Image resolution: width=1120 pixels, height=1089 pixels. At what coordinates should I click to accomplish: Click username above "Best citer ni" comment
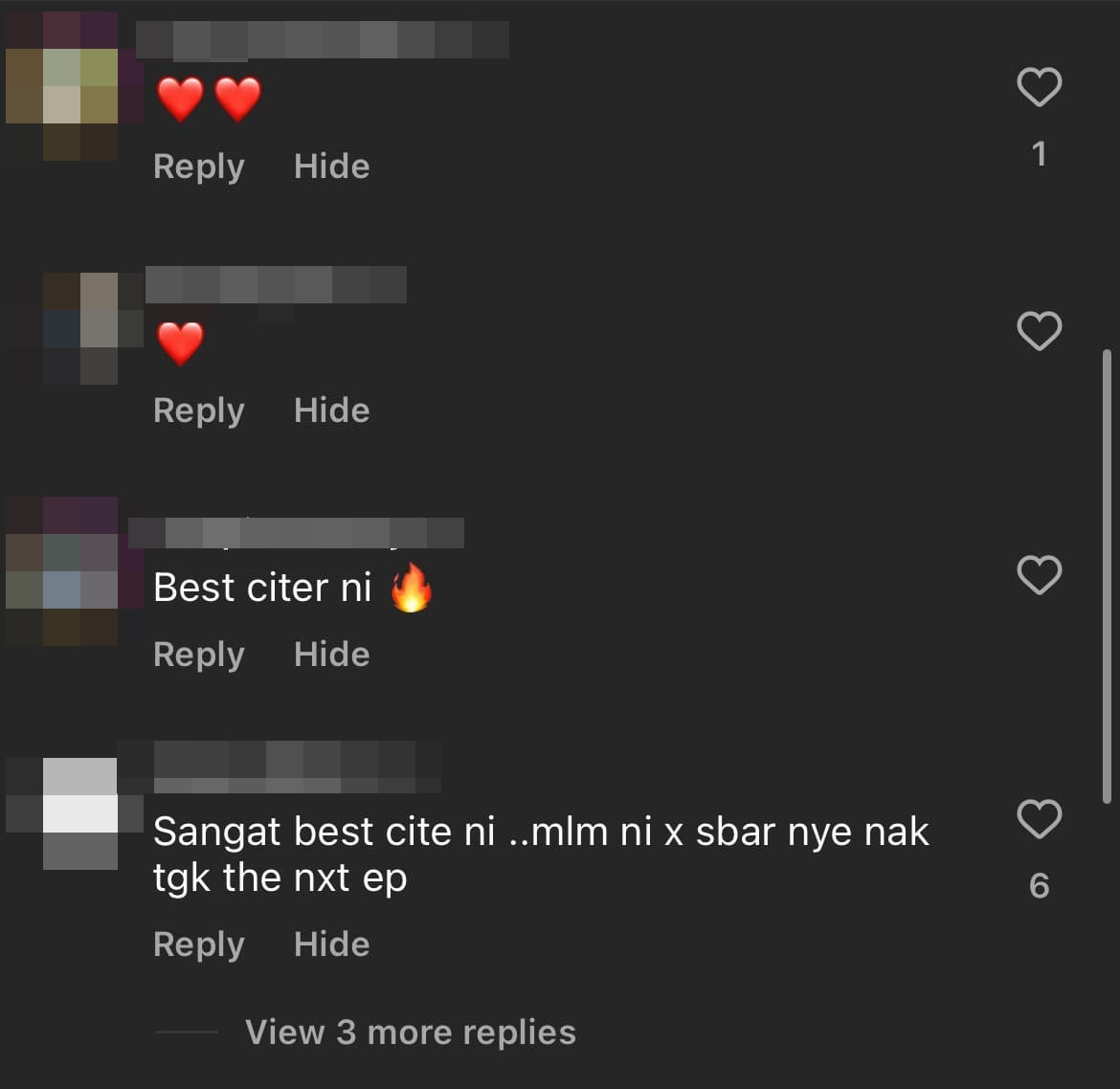pyautogui.click(x=297, y=533)
